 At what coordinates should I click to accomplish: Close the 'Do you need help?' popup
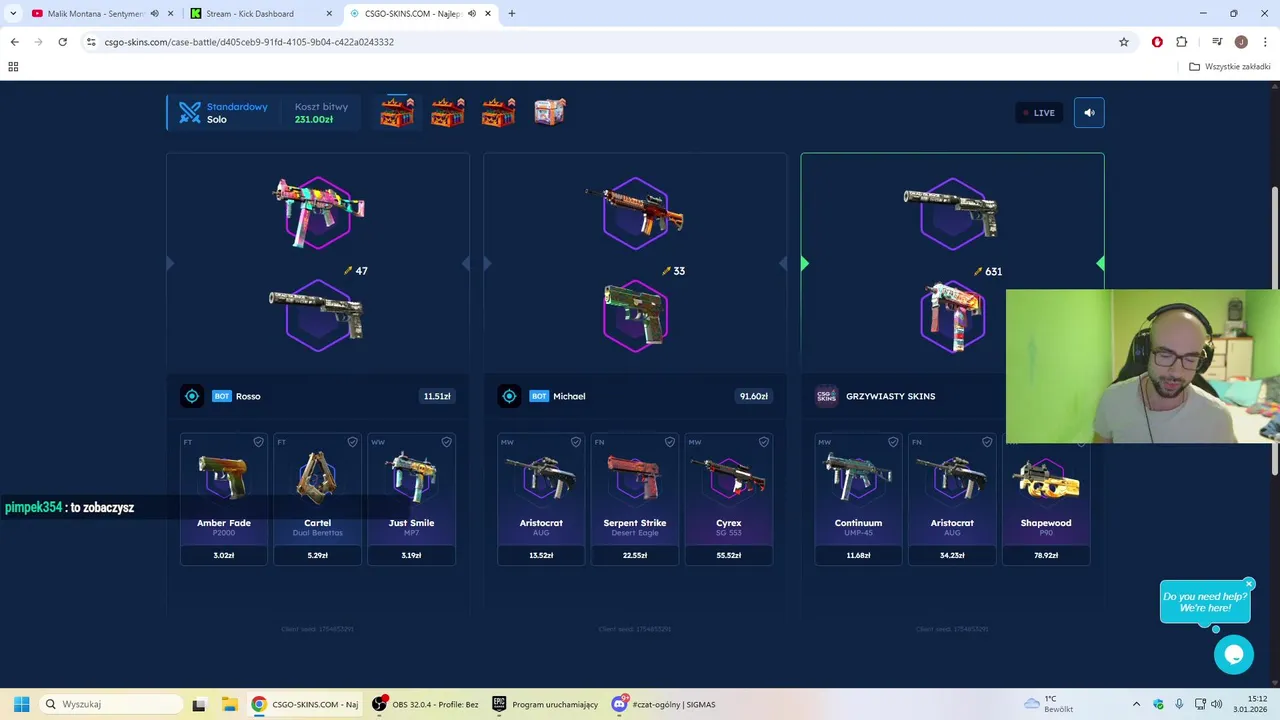1249,584
